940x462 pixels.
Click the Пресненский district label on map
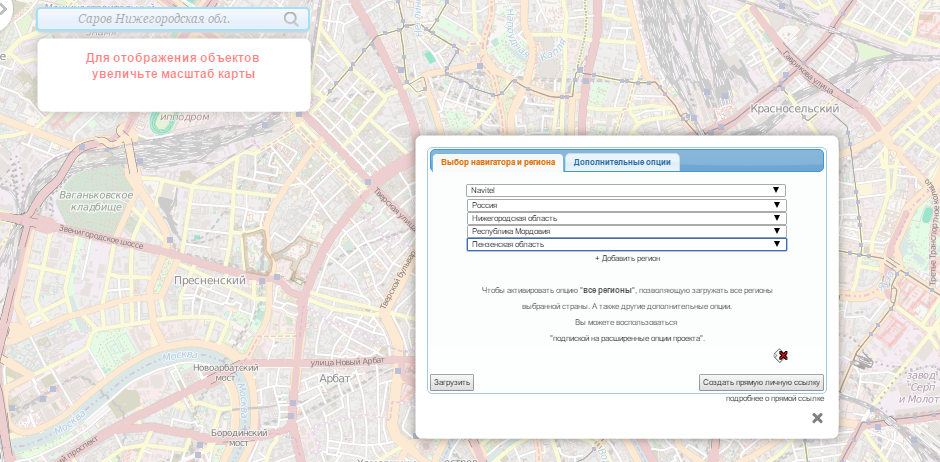pos(209,281)
